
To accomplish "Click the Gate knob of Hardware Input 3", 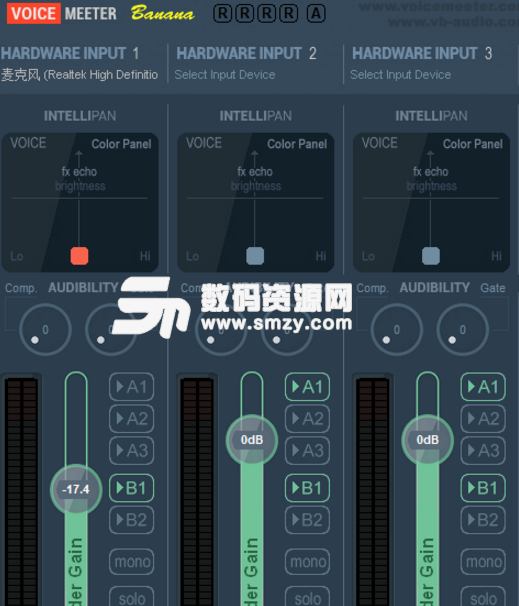I will tap(463, 330).
